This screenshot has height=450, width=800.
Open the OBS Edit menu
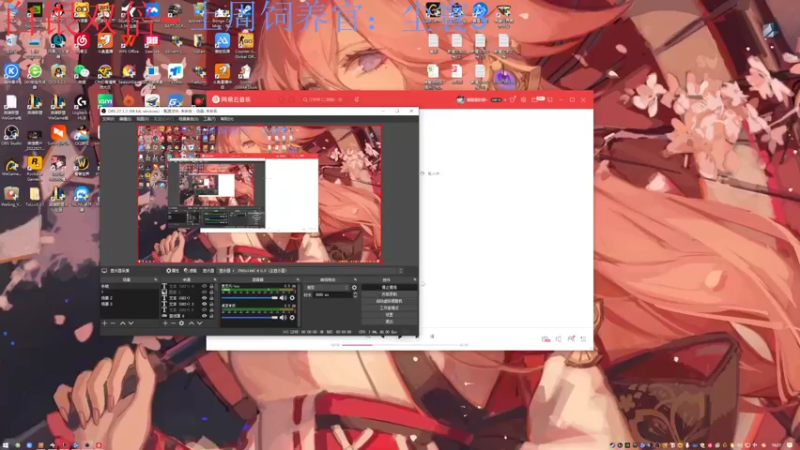(125, 119)
